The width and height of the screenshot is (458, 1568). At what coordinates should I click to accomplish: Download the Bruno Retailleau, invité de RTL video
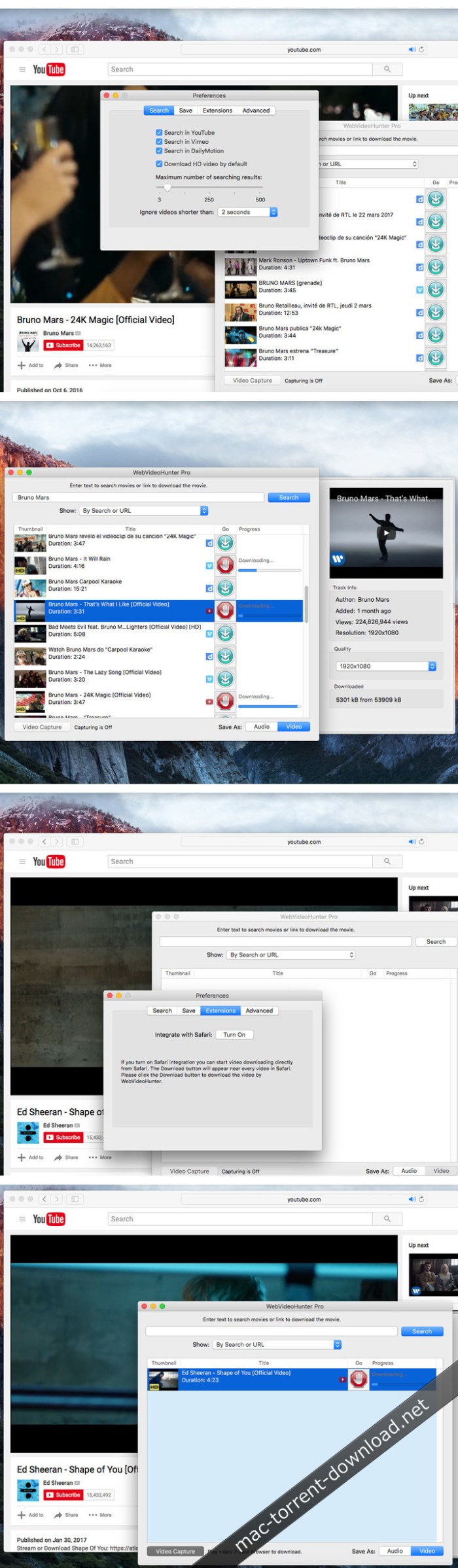(436, 312)
